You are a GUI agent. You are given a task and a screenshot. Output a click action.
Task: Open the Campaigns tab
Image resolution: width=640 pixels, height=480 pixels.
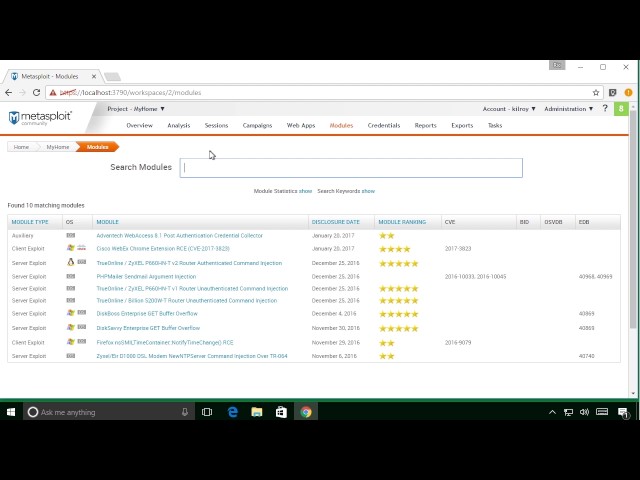(x=257, y=125)
